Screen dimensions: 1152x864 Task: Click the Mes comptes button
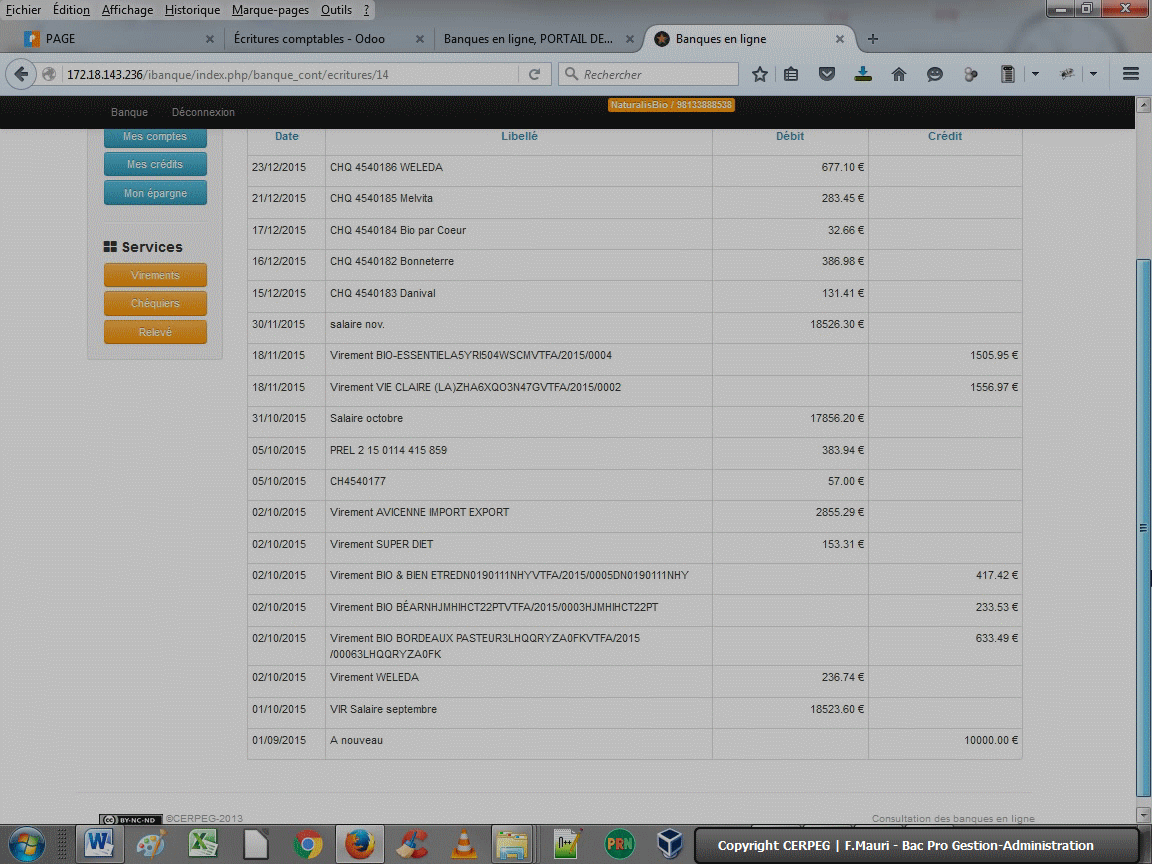[x=155, y=137]
